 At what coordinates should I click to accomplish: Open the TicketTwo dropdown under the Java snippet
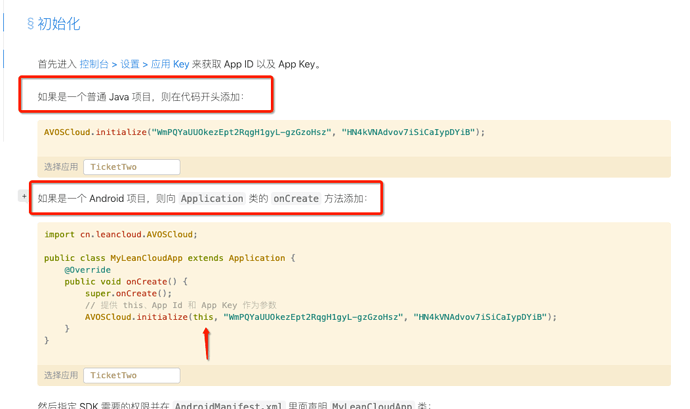coord(132,167)
